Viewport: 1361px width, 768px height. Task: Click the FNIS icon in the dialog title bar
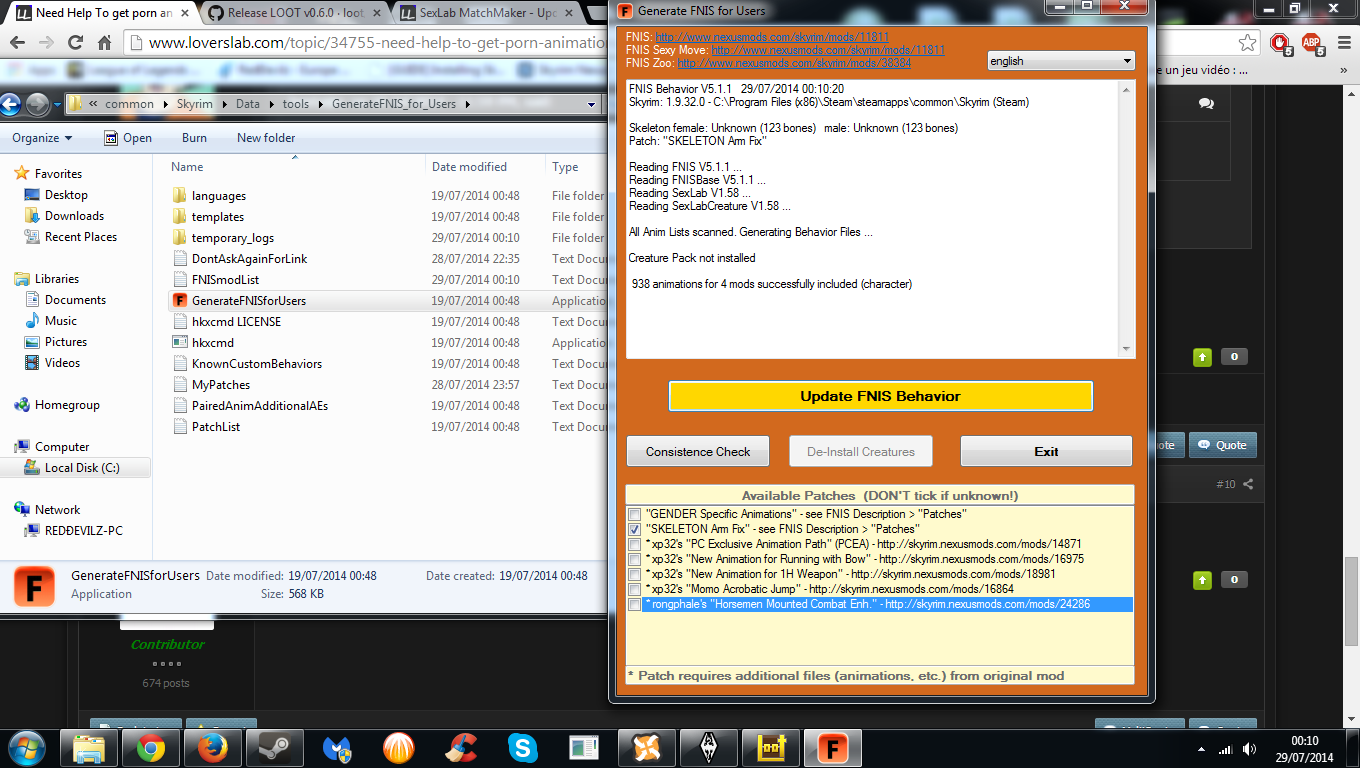click(625, 10)
